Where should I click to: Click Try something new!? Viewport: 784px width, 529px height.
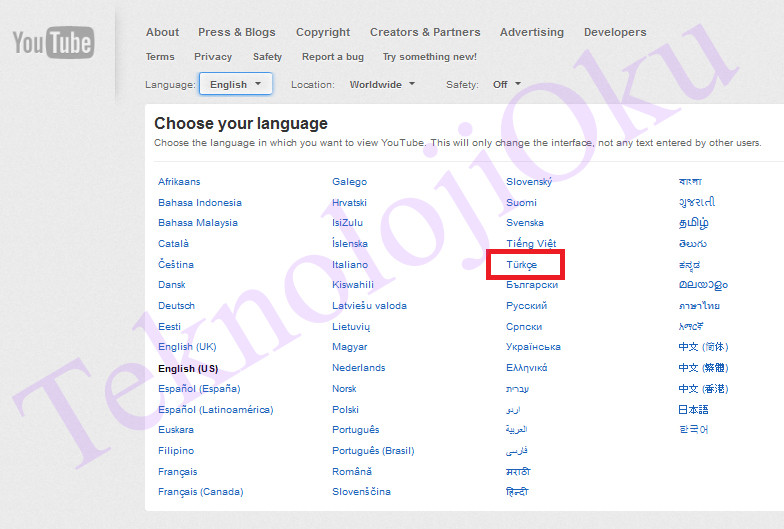pos(430,56)
